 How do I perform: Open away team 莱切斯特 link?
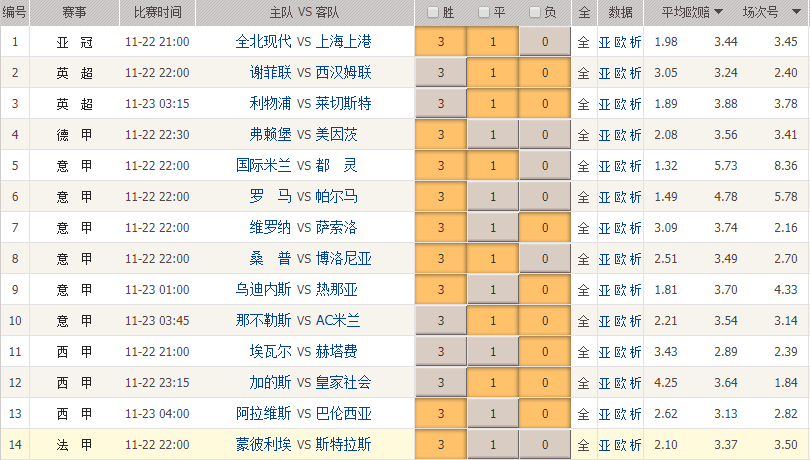344,103
